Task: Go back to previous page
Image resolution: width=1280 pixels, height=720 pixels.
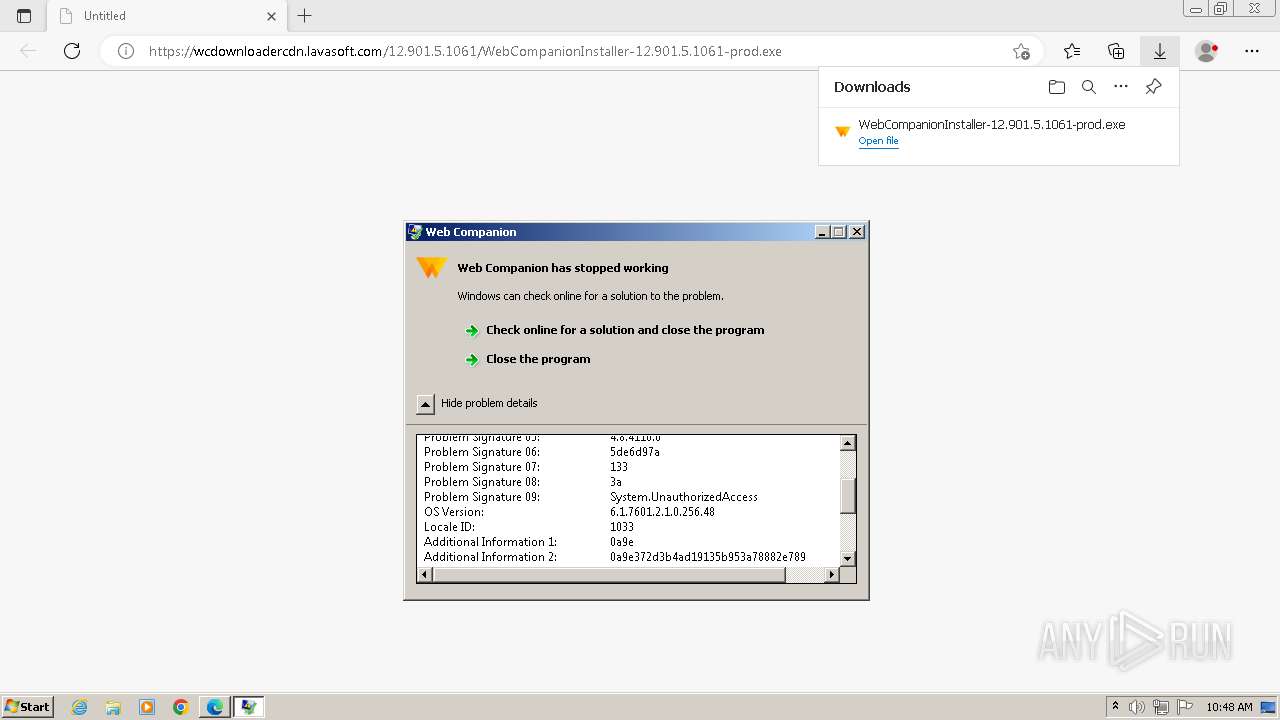Action: point(28,51)
